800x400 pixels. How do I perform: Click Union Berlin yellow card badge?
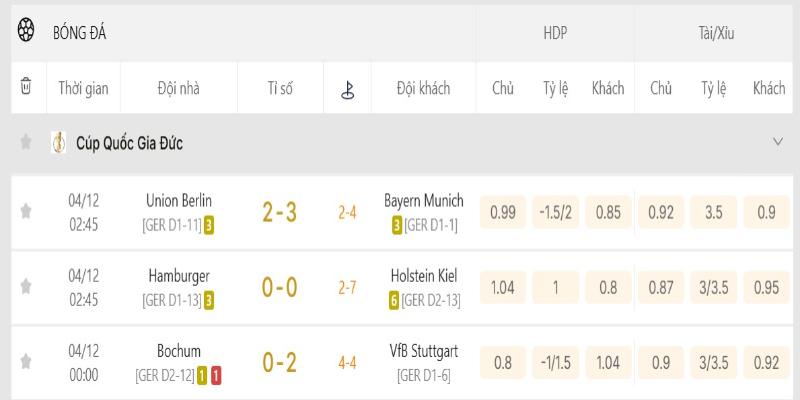(x=209, y=225)
